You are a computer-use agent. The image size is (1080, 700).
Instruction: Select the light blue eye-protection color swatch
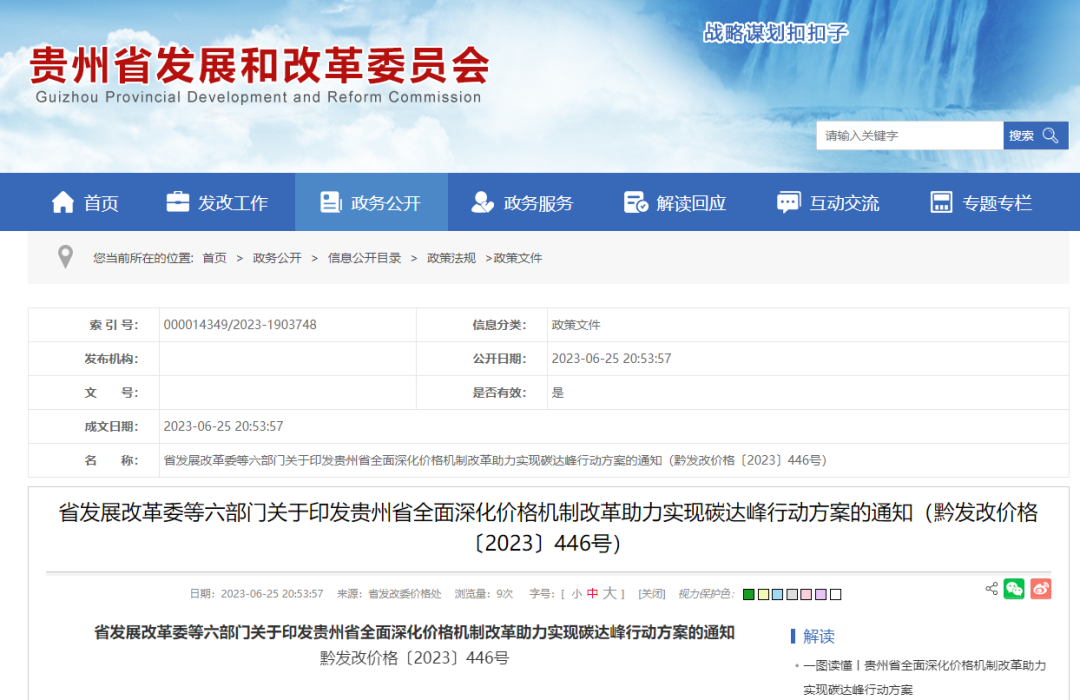point(777,594)
